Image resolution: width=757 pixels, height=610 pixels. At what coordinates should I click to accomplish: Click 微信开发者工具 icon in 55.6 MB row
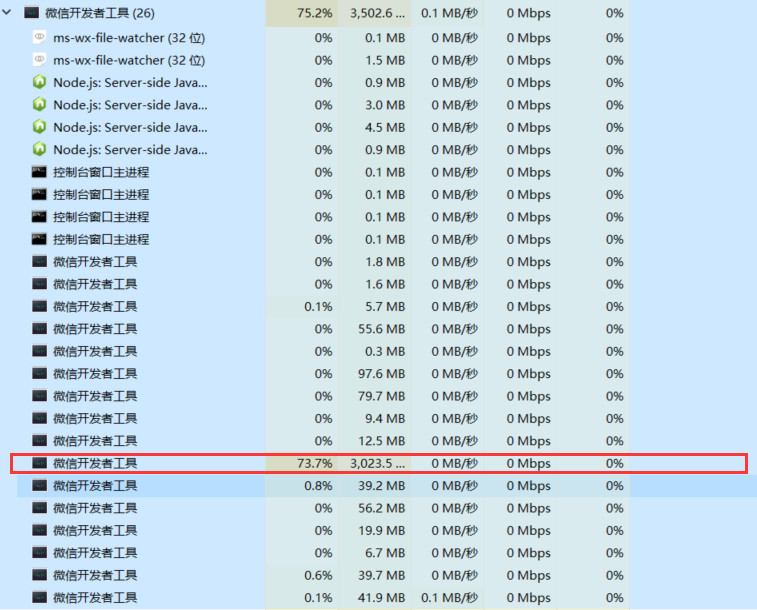[39, 329]
